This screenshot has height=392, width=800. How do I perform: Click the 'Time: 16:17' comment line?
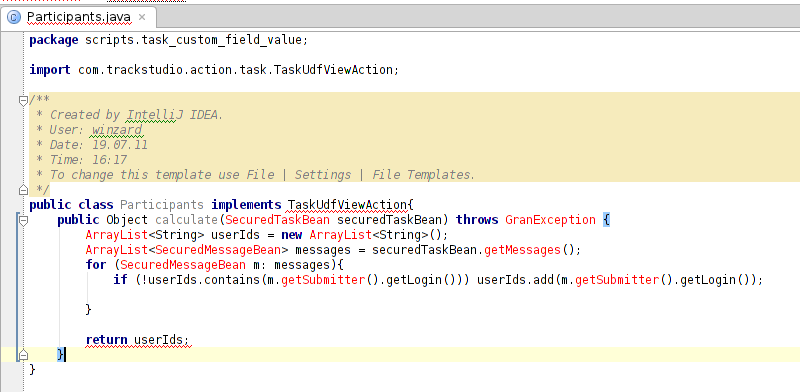point(82,160)
